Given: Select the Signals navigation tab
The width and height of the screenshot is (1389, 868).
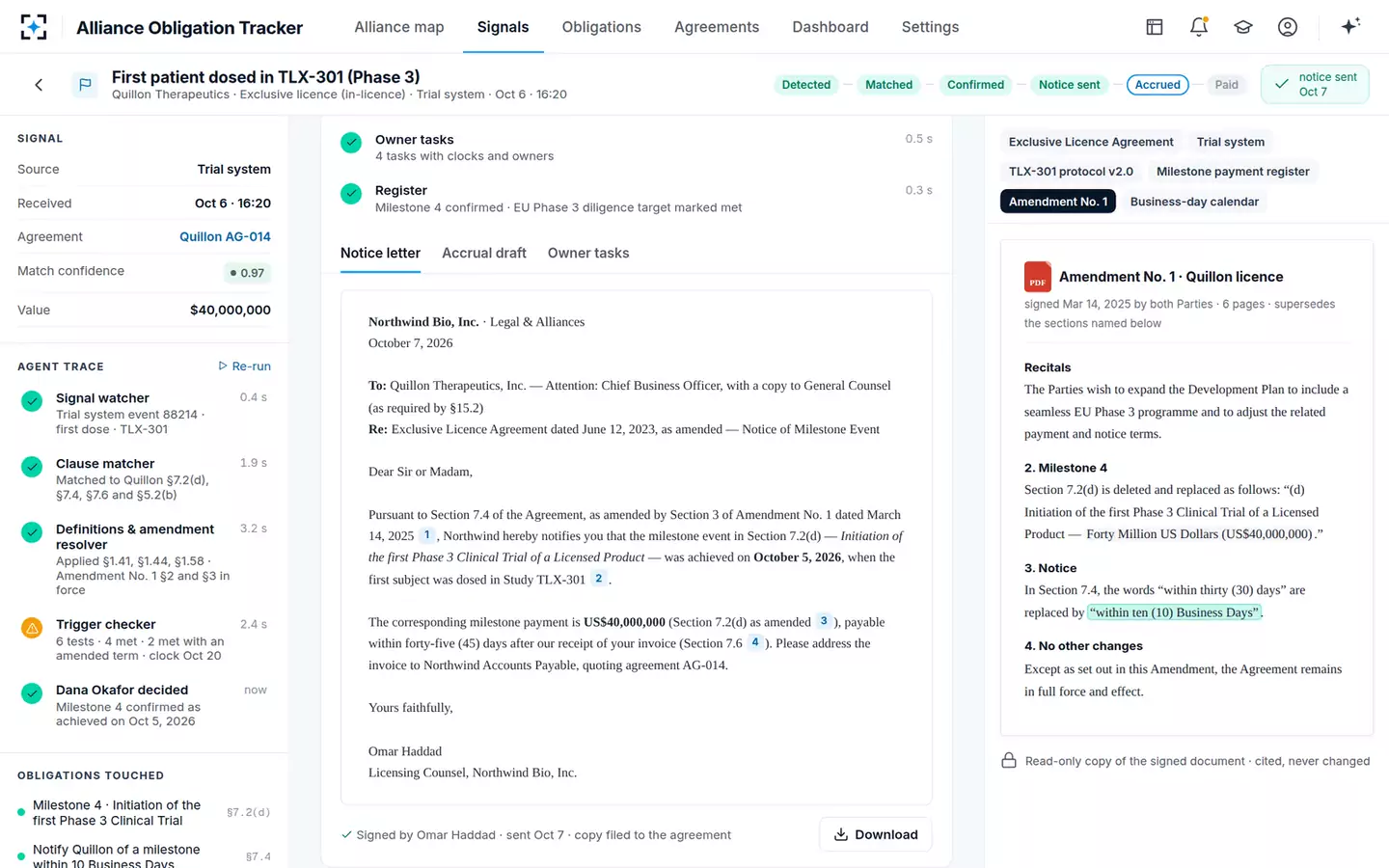Looking at the screenshot, I should [503, 27].
